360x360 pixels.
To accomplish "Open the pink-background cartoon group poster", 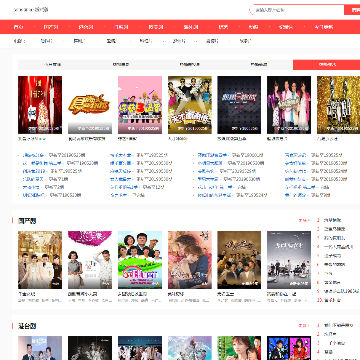I will click(140, 105).
